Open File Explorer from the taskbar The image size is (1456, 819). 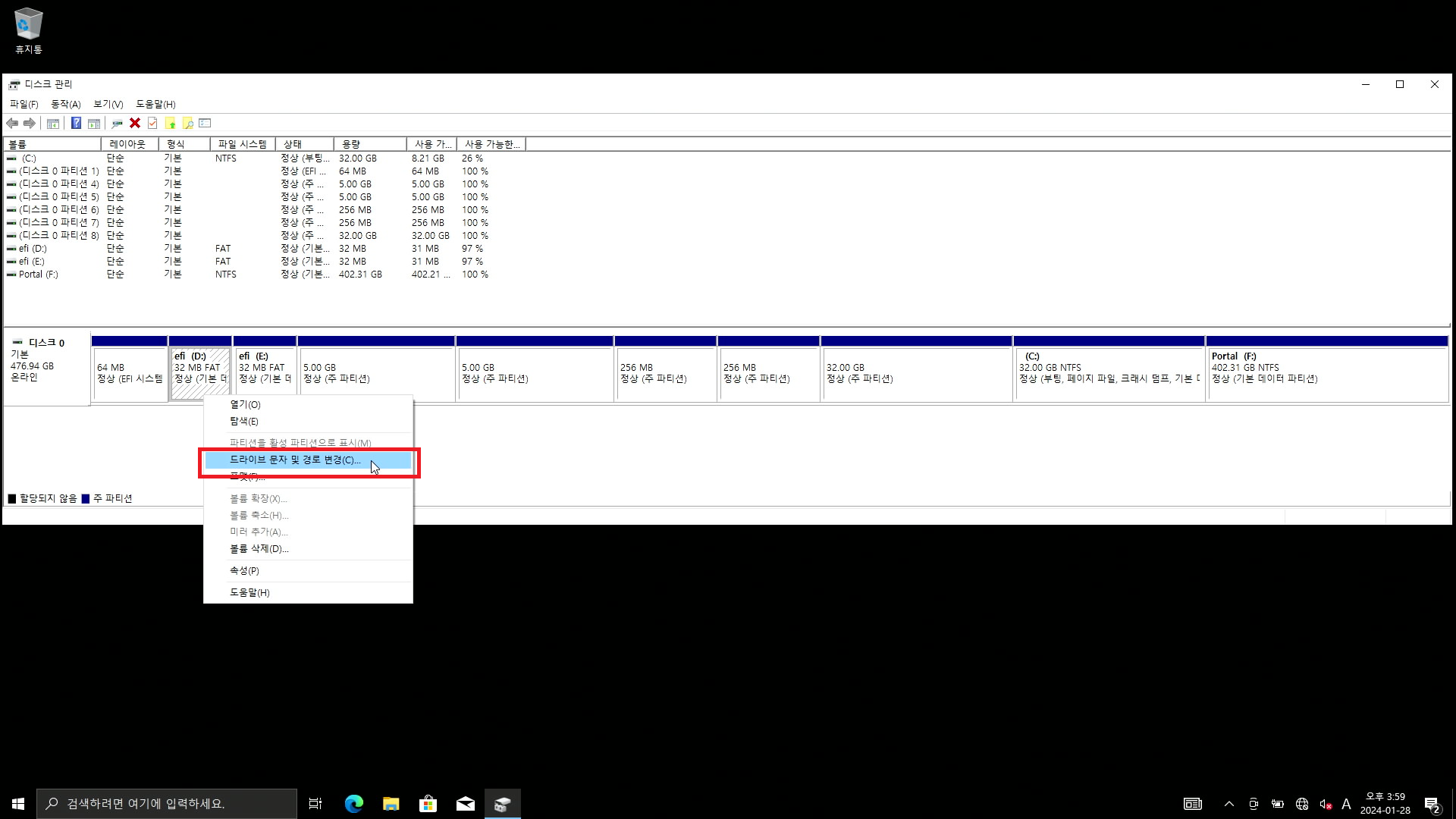pos(391,804)
